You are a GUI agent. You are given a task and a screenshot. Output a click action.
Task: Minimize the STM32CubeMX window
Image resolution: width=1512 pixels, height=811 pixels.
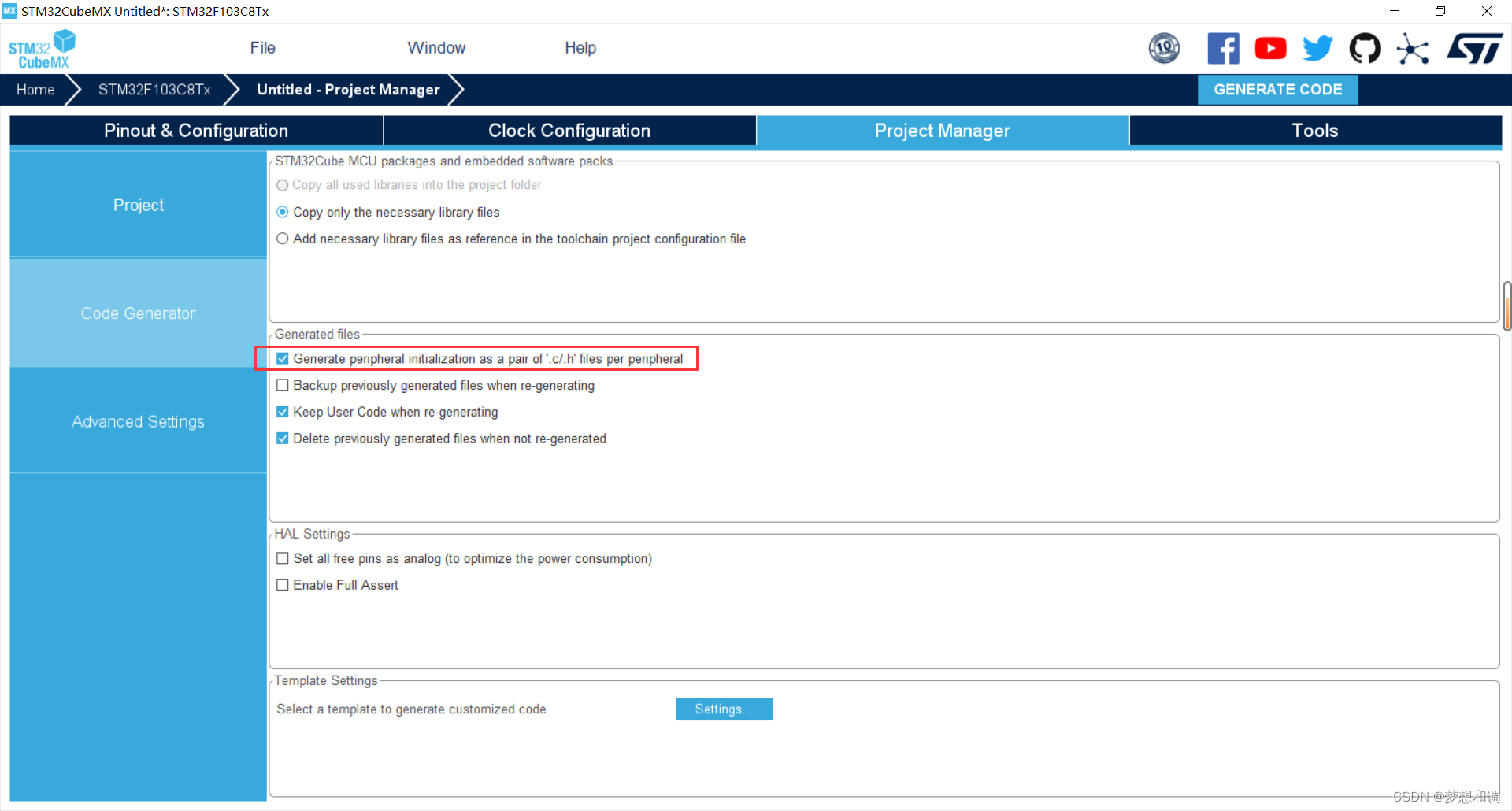1395,11
